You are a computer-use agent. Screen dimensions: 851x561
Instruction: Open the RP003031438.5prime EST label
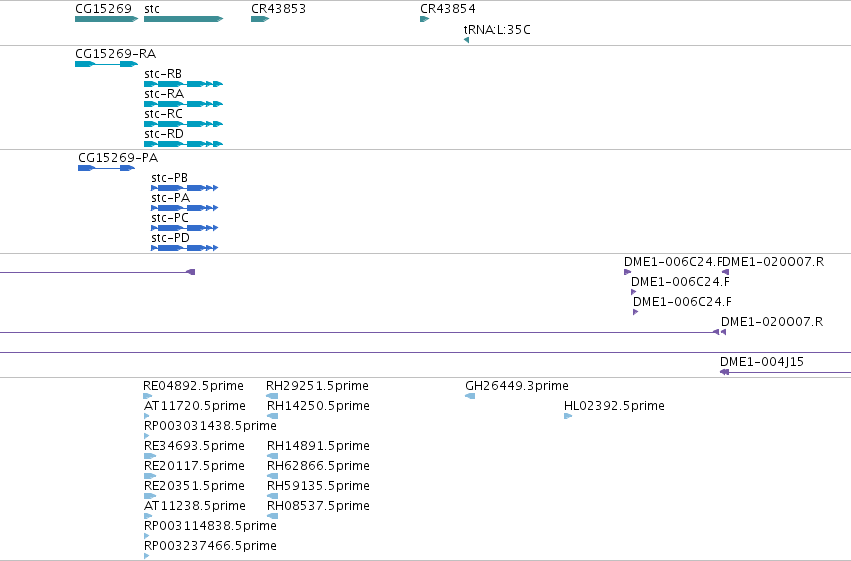[210, 426]
